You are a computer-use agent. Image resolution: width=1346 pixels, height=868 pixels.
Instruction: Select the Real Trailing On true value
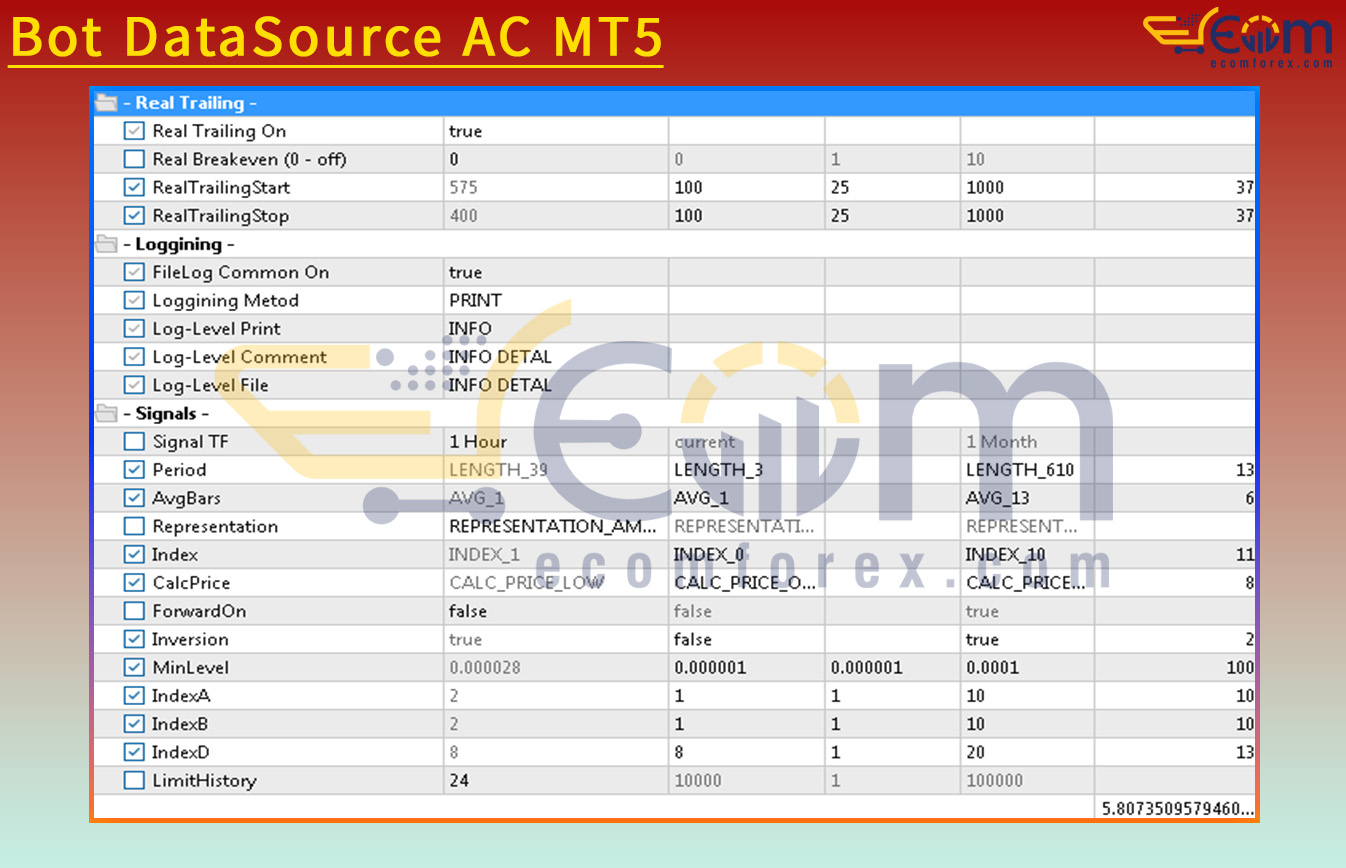[x=556, y=131]
